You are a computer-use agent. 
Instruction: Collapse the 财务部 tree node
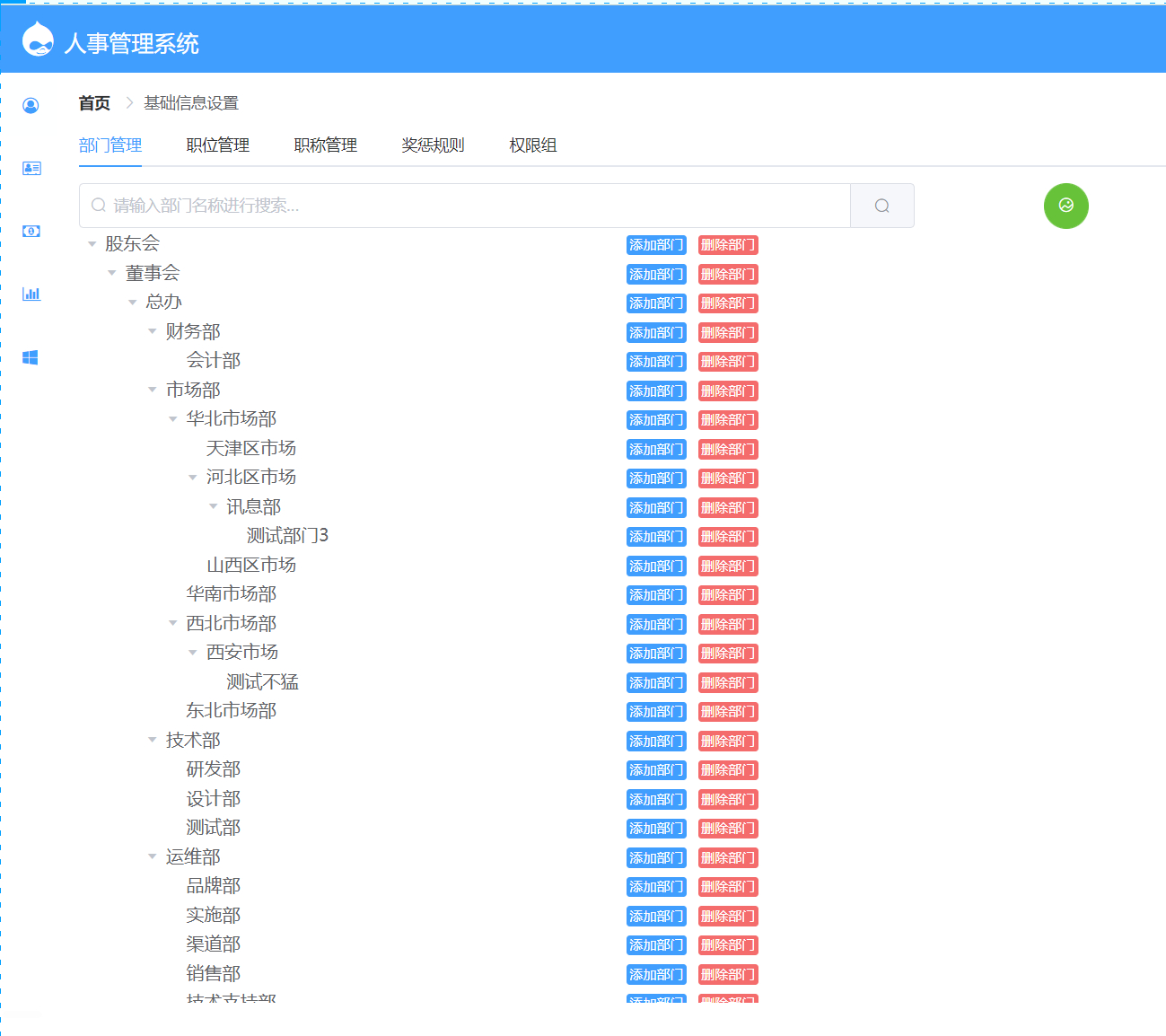pyautogui.click(x=153, y=331)
